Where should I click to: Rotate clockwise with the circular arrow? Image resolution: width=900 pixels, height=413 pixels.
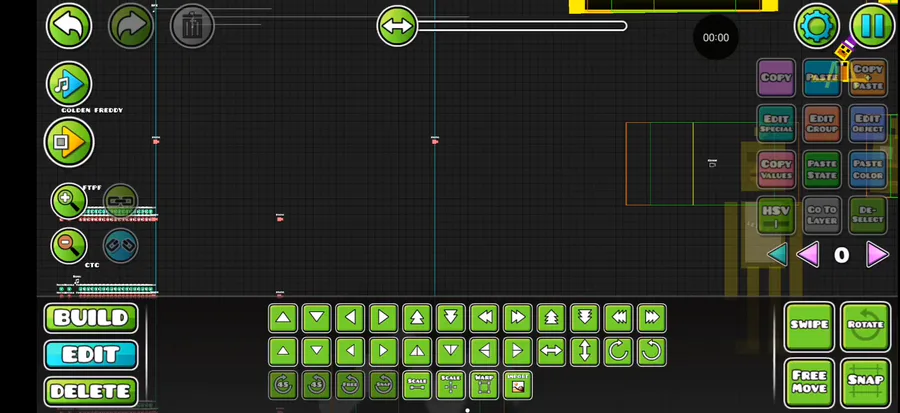coord(618,351)
